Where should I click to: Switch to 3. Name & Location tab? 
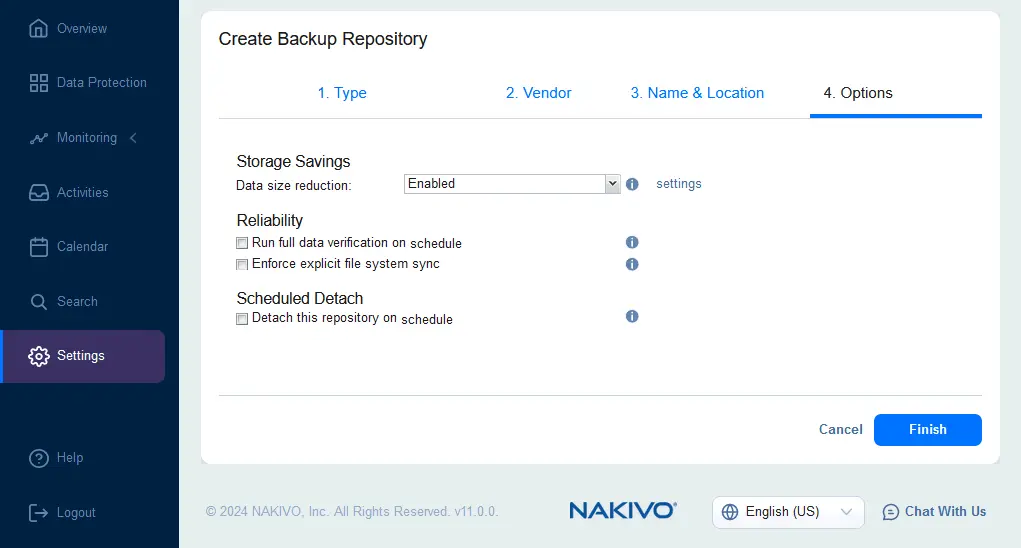tap(697, 93)
